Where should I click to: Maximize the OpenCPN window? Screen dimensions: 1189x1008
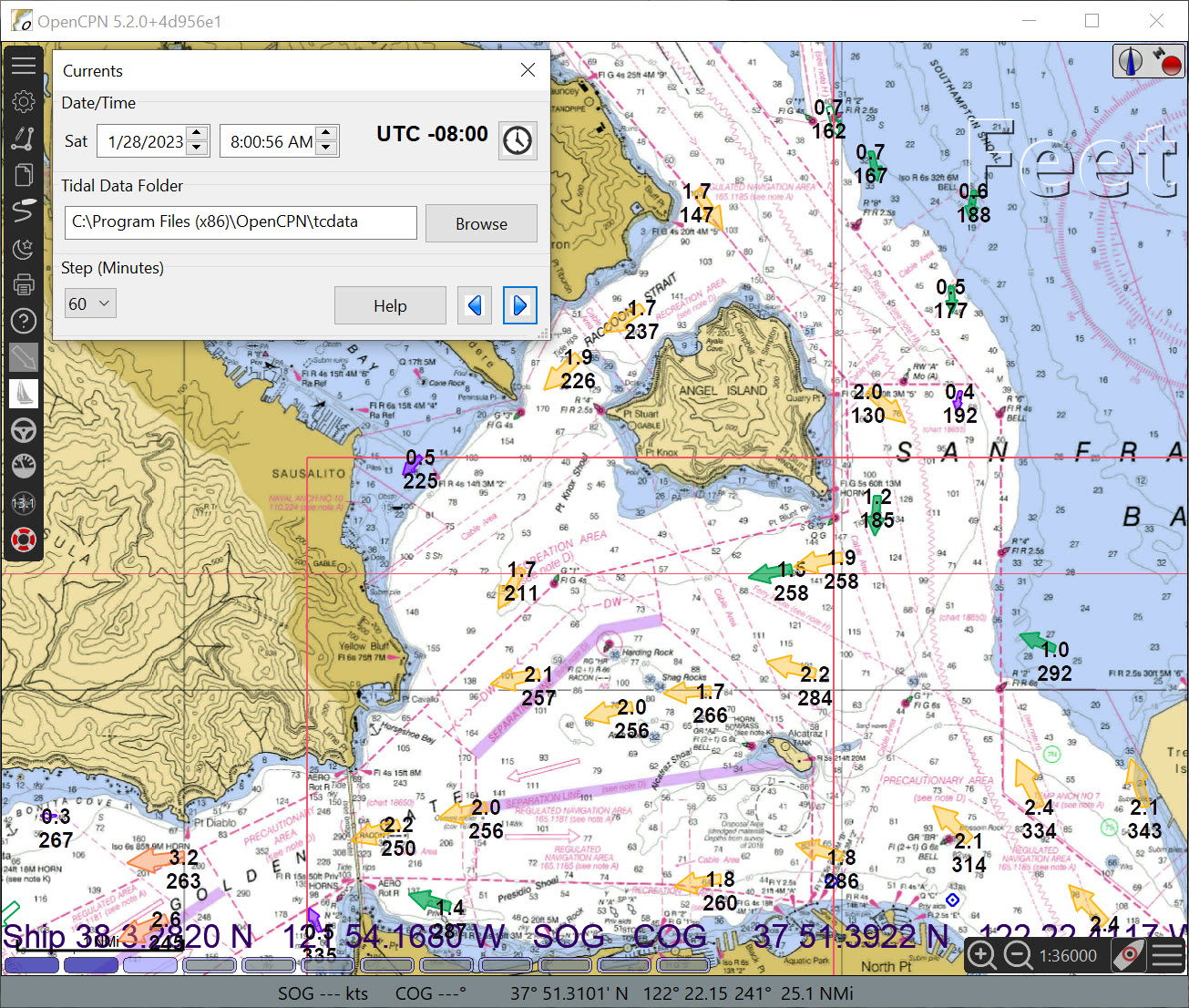pyautogui.click(x=1092, y=20)
